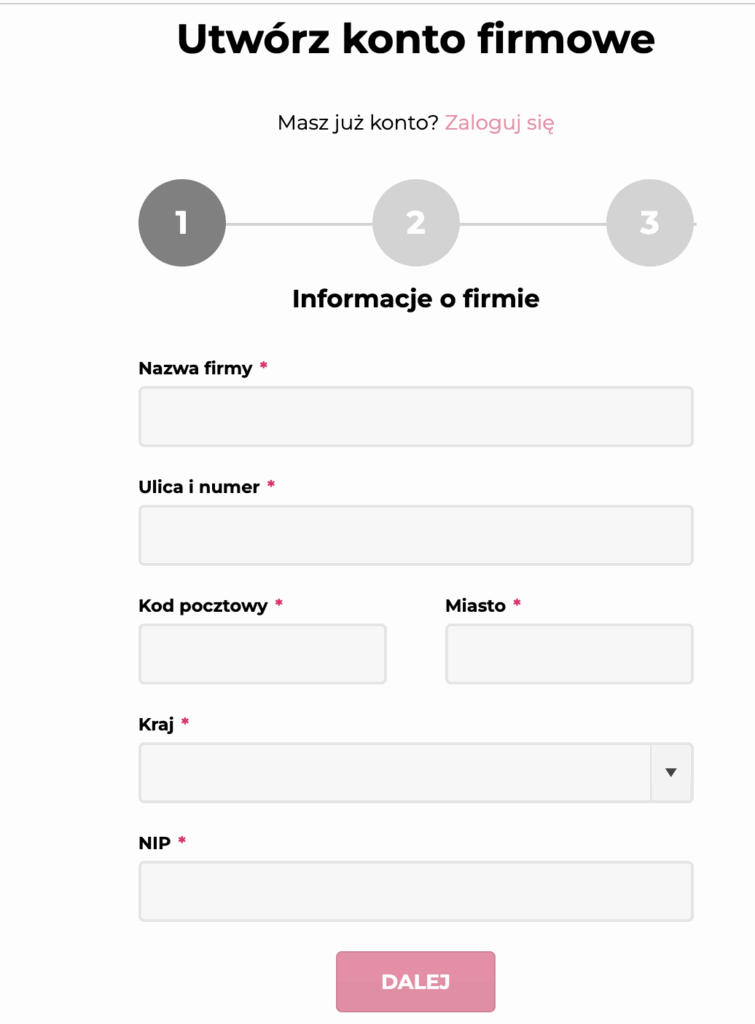Viewport: 755px width, 1024px height.
Task: Focus the NIP input field
Action: point(415,891)
